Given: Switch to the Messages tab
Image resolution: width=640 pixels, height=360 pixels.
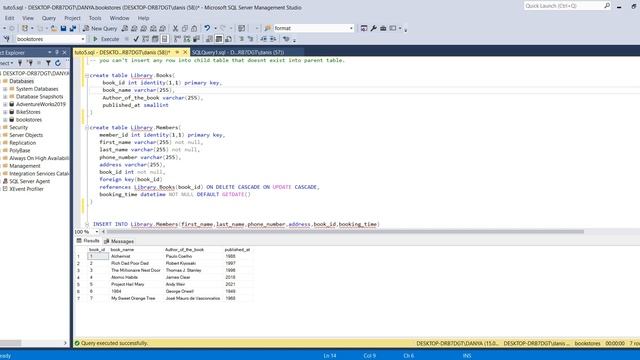Looking at the screenshot, I should click(x=119, y=241).
